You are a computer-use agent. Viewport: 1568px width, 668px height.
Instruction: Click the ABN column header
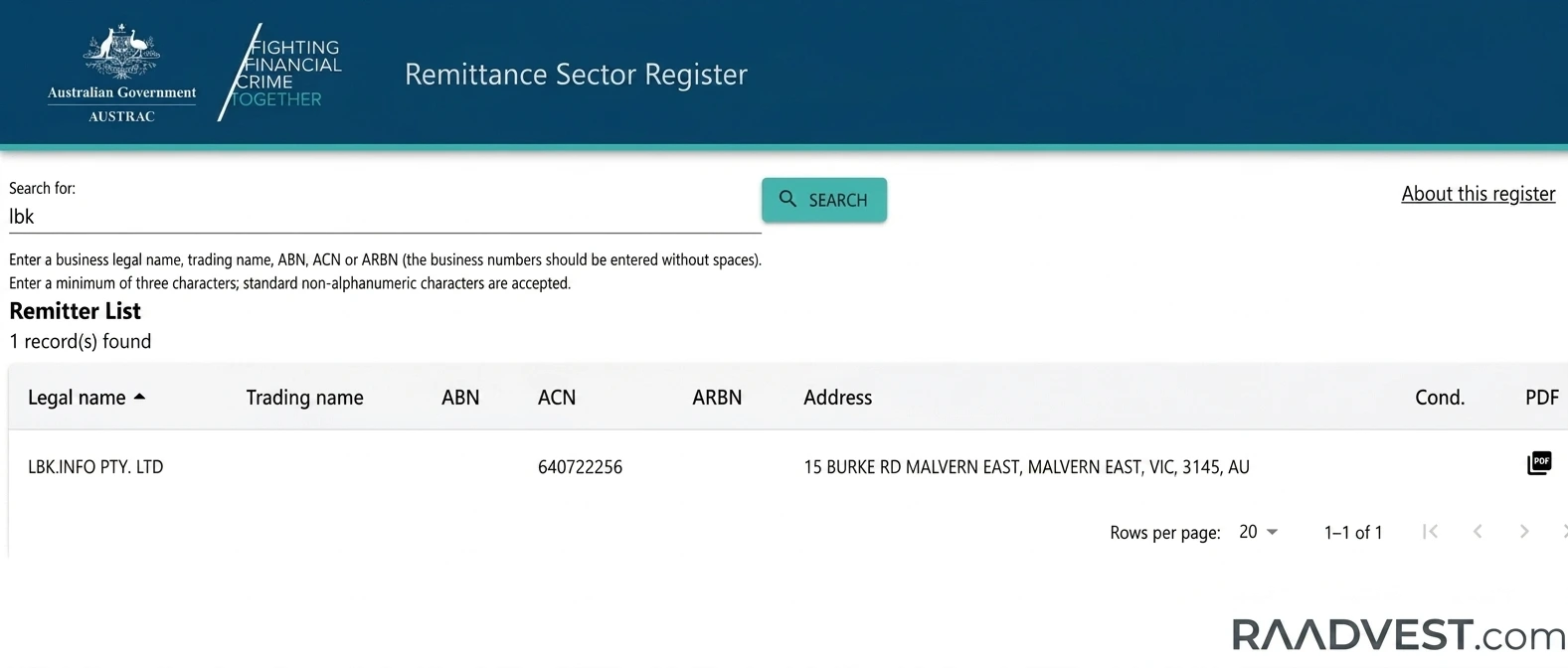pos(460,398)
